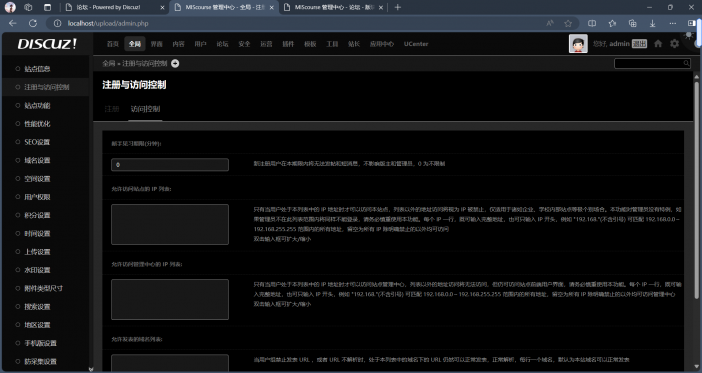
Task: Click search magnifier in admin search box
Action: (686, 64)
